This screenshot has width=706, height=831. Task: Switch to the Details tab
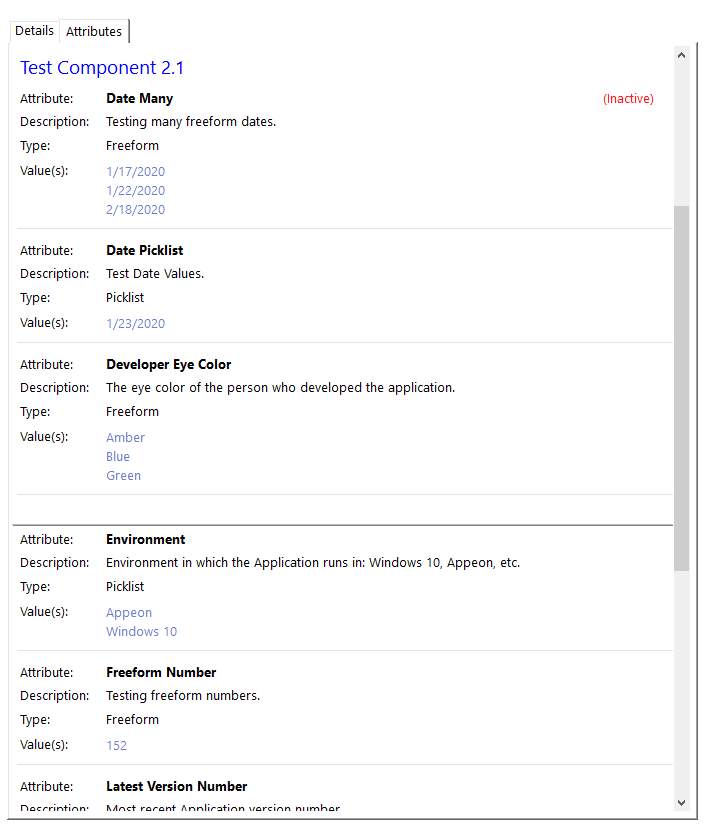click(x=34, y=31)
